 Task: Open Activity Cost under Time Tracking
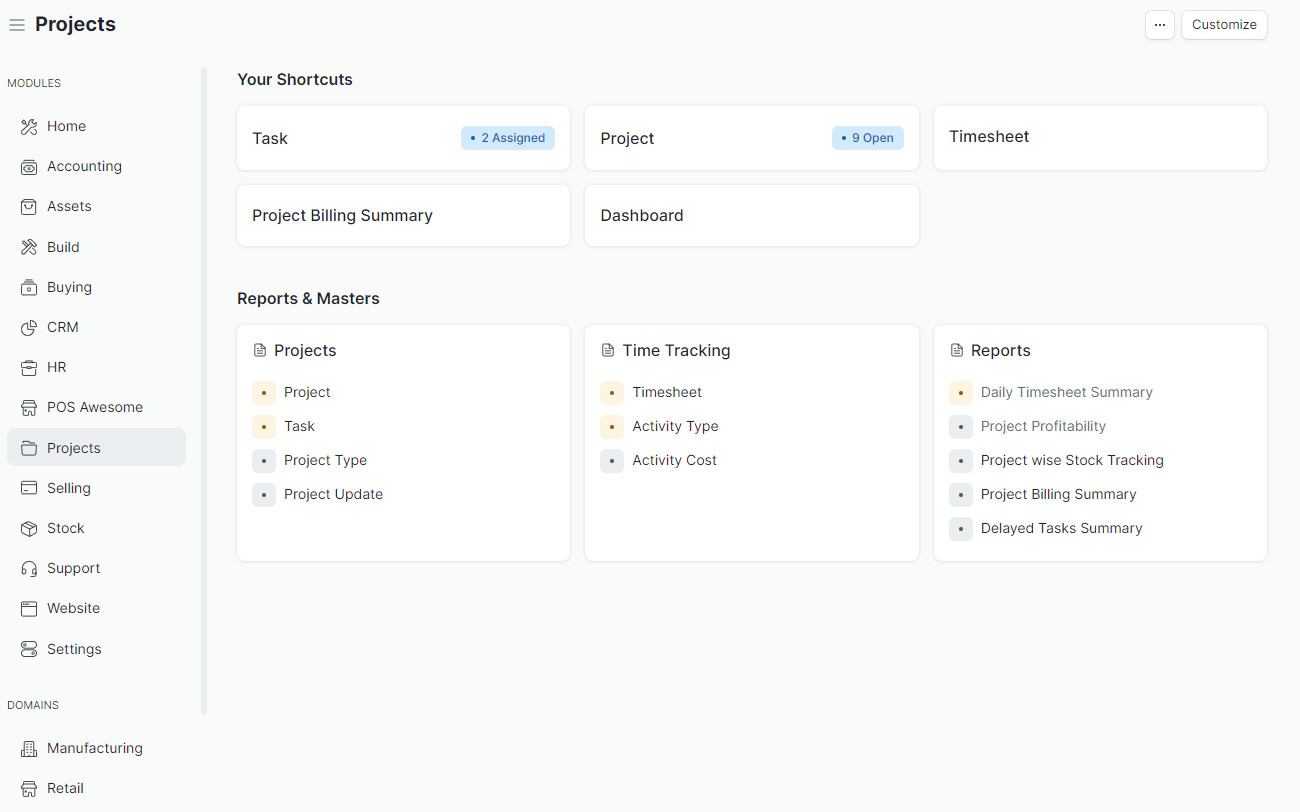[674, 460]
